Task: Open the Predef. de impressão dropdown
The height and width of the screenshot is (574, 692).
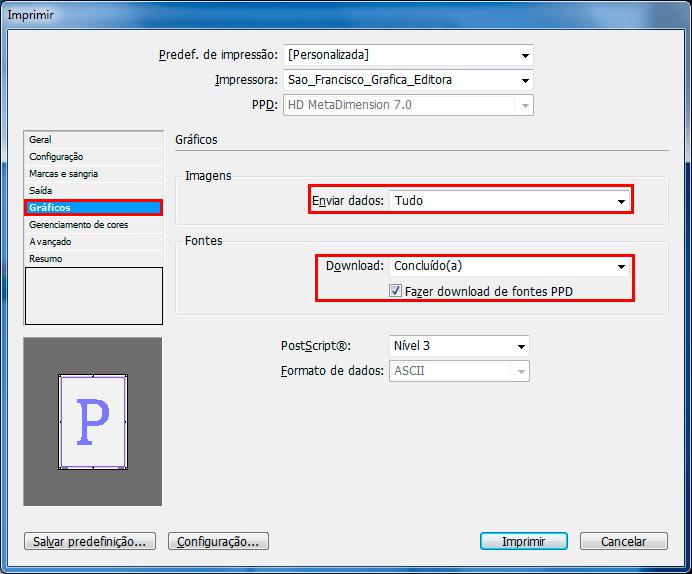Action: 408,55
